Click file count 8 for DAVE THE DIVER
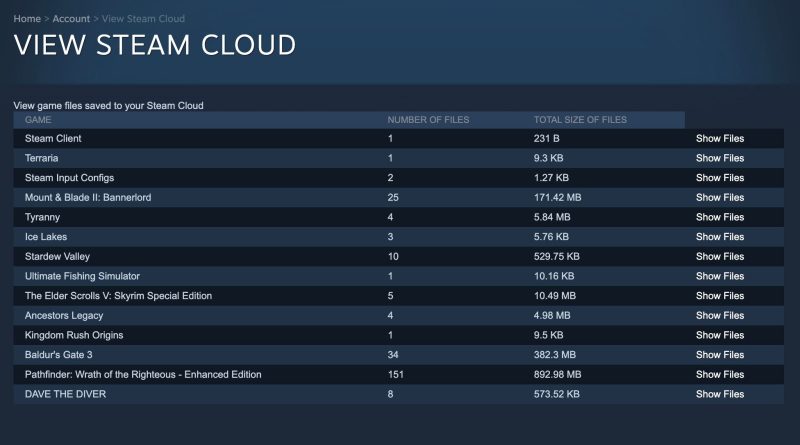Screen dimensions: 800x445 click(390, 394)
